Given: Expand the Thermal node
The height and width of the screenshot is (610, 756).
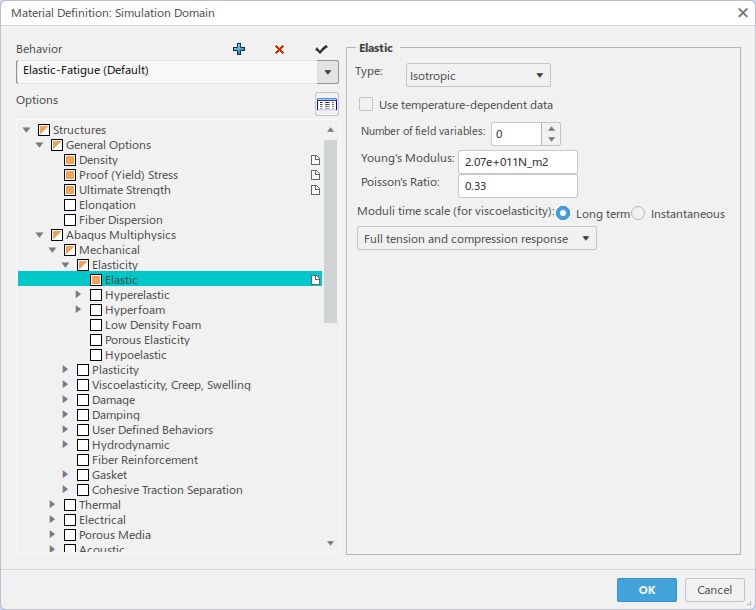Looking at the screenshot, I should coord(53,504).
